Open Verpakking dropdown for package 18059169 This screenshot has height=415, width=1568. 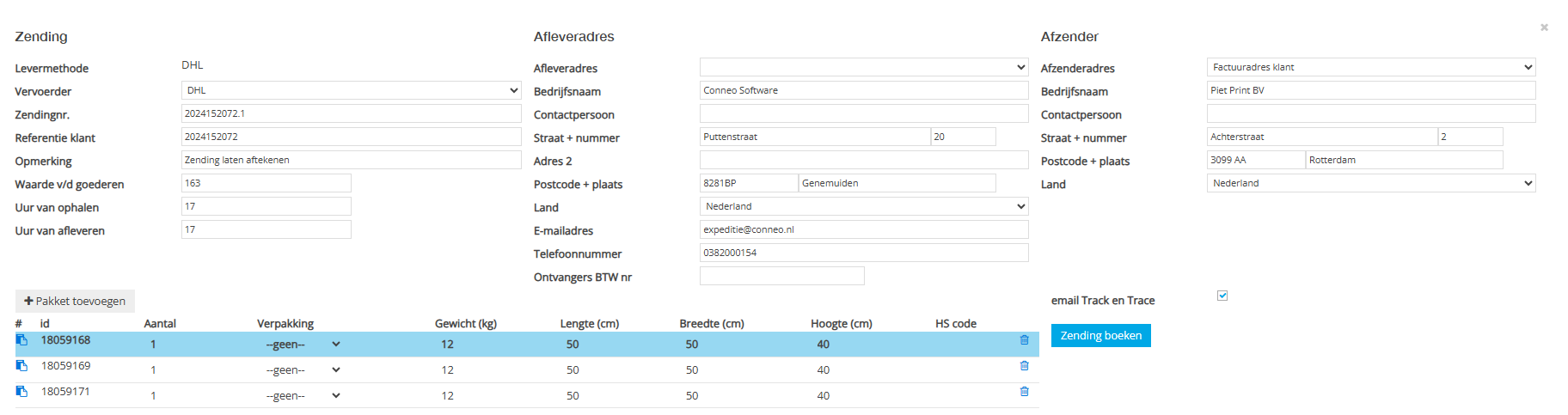303,370
